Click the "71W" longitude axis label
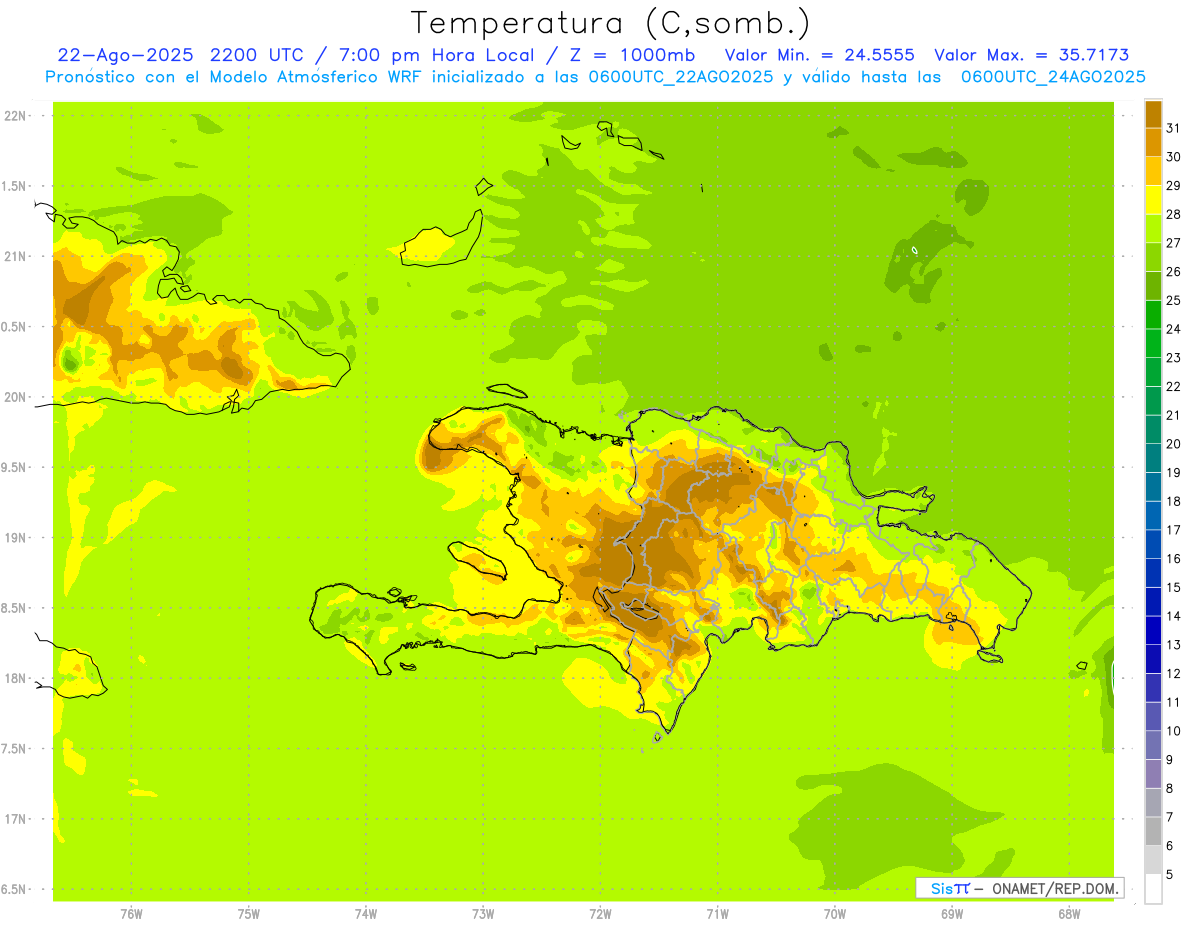 [x=717, y=913]
